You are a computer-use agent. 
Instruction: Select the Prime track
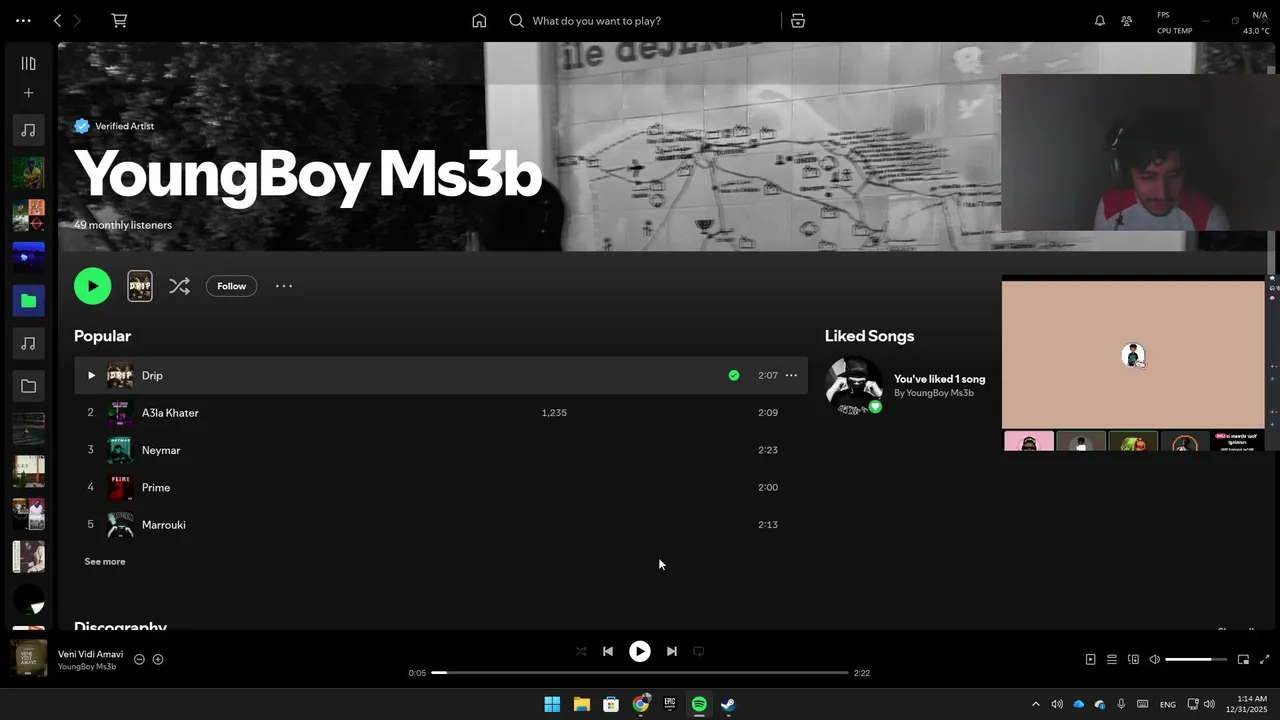441,487
